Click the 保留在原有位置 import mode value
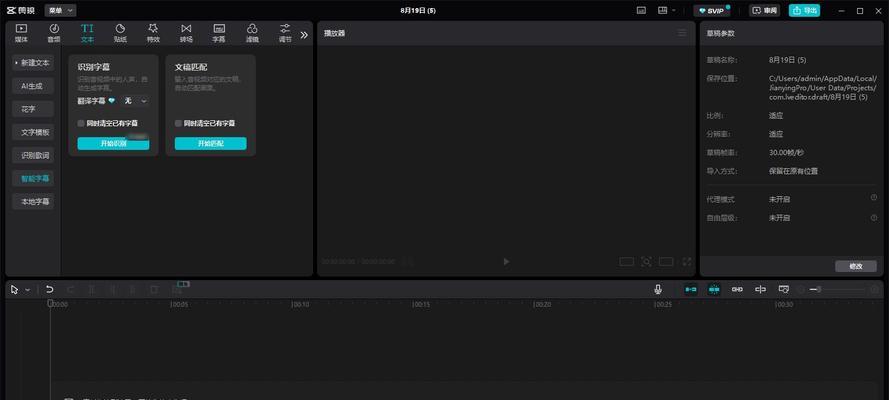Screen dimensions: 889x400 click(793, 171)
